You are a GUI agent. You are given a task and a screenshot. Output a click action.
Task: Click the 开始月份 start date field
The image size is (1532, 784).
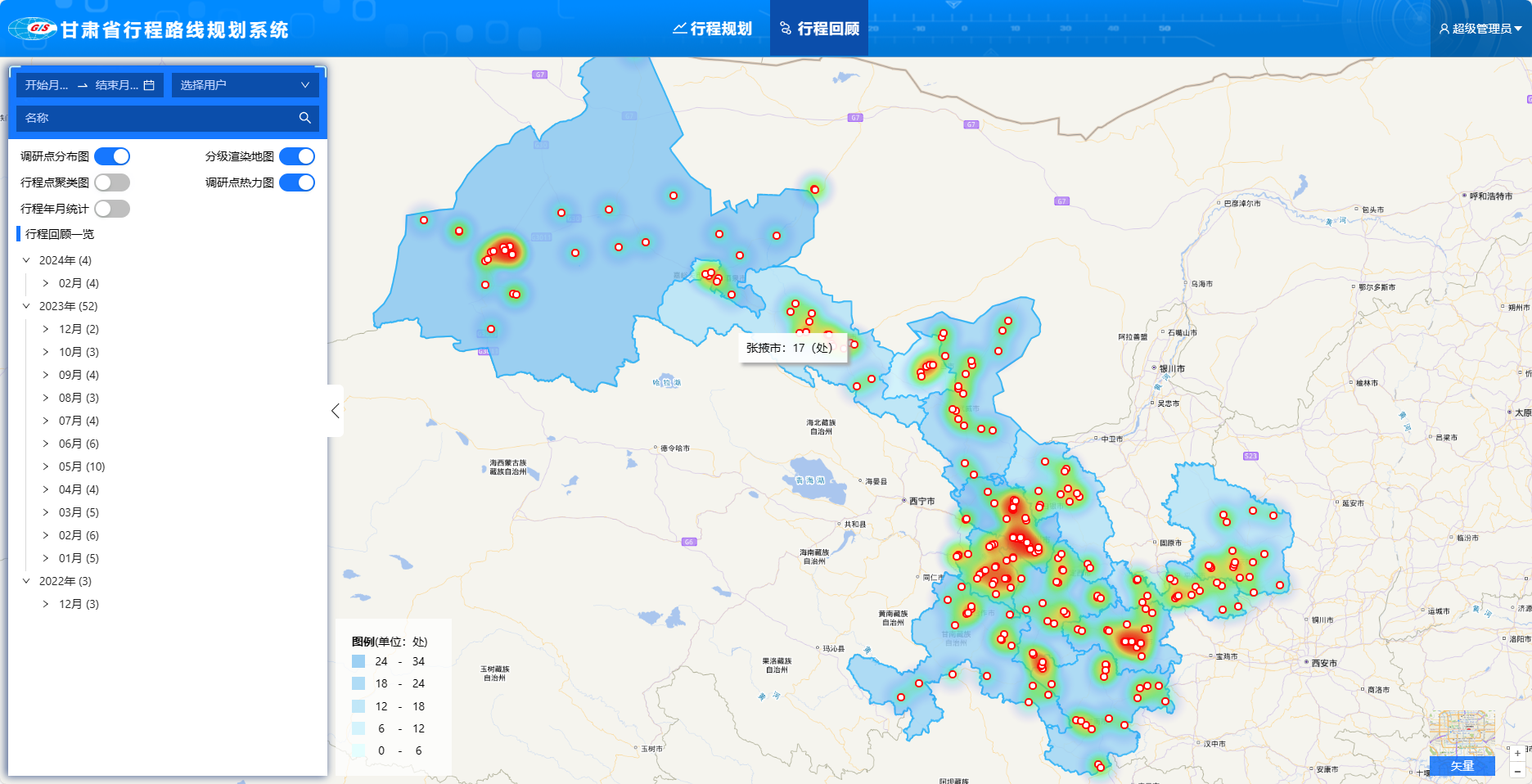47,85
